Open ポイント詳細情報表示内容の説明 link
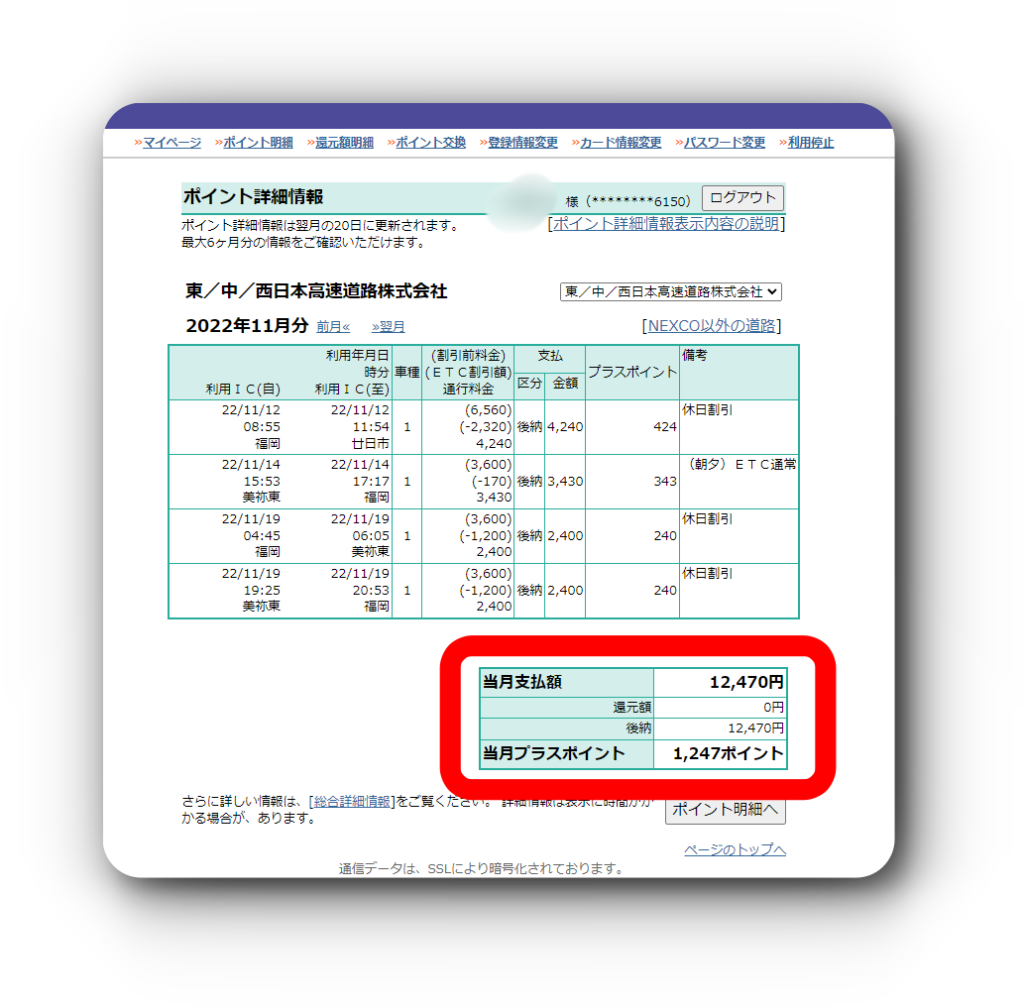 [x=666, y=223]
